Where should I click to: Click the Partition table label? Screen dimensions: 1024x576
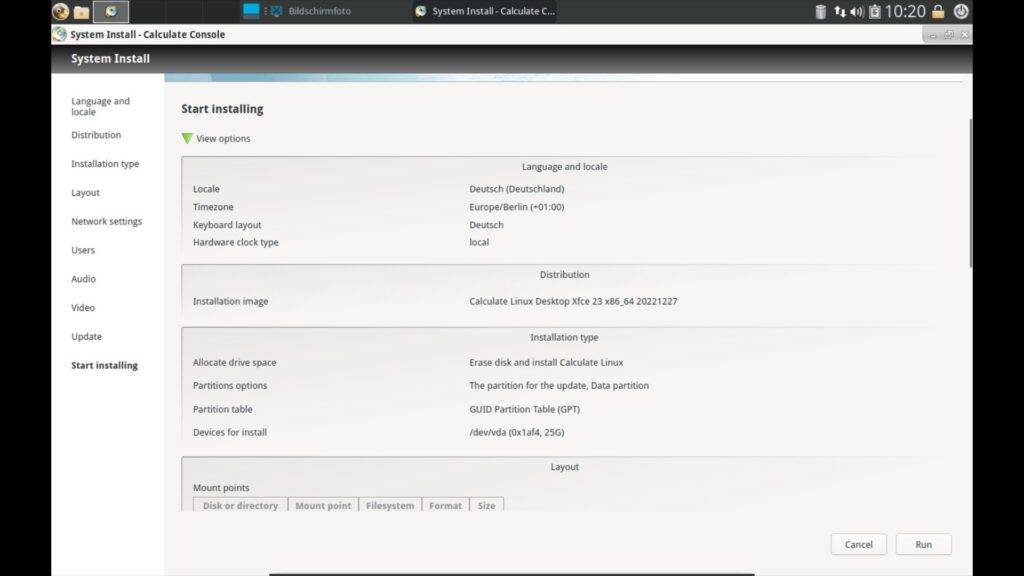point(223,409)
